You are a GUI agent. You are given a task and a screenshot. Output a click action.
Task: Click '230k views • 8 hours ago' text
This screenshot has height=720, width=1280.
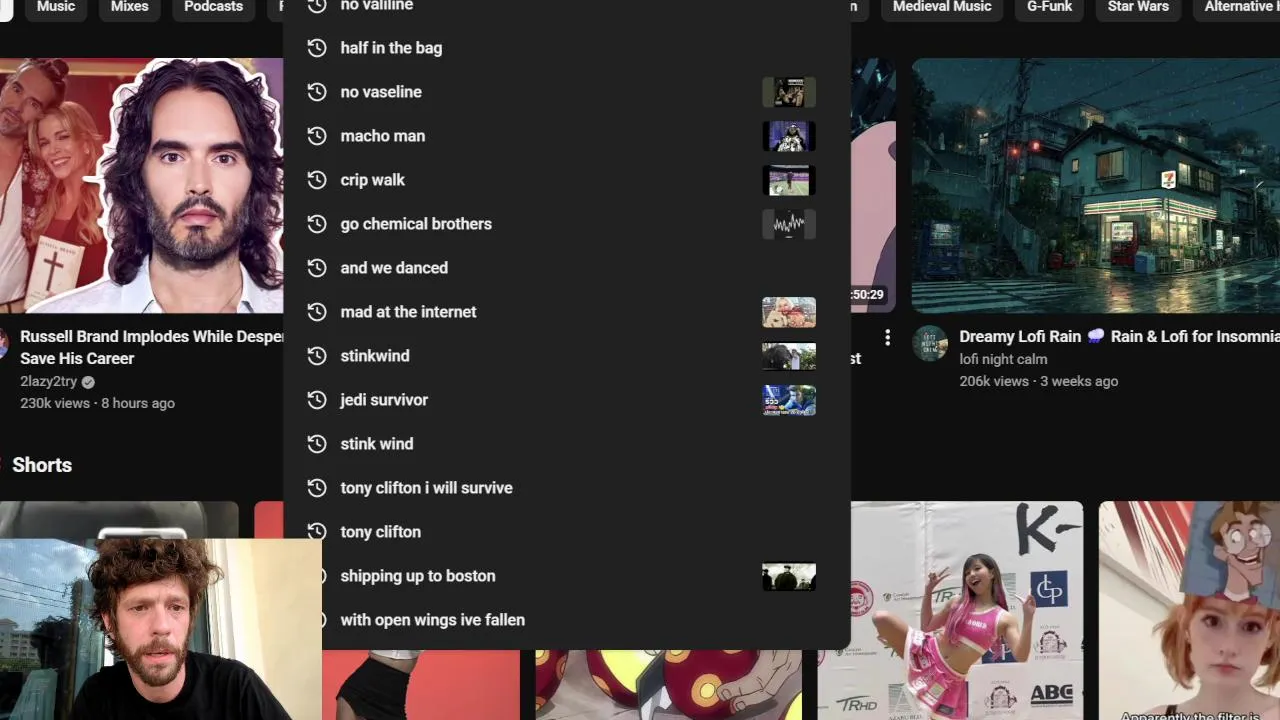(x=97, y=403)
